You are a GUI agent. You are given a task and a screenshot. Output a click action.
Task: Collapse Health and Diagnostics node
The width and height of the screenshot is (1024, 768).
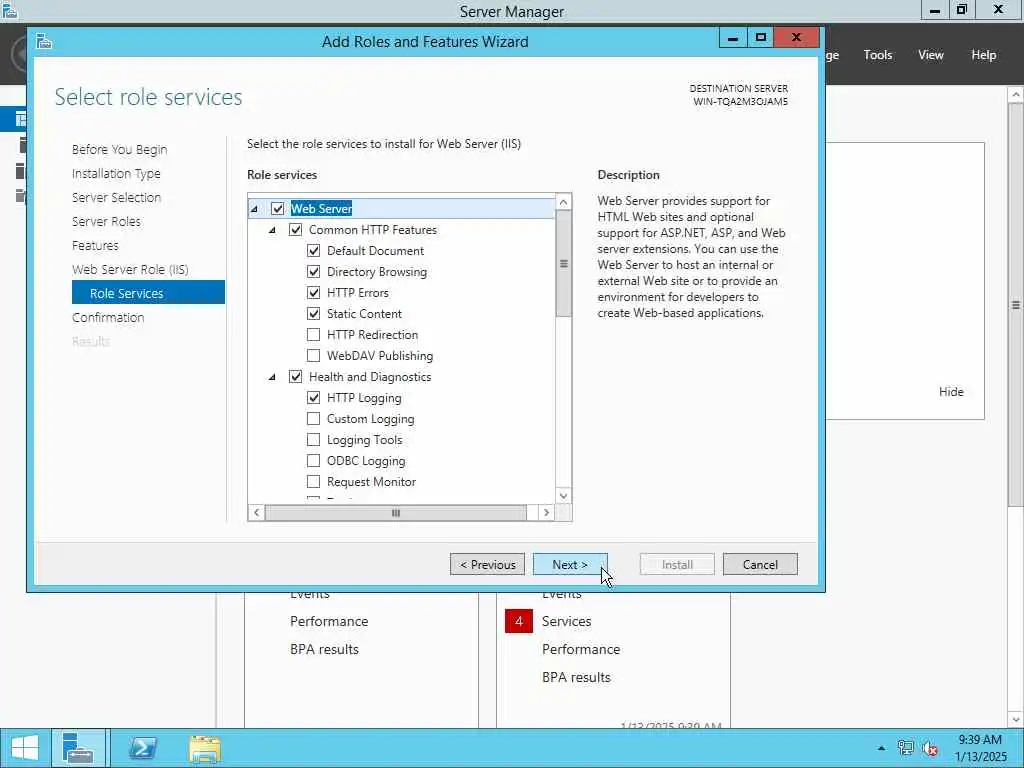tap(272, 377)
